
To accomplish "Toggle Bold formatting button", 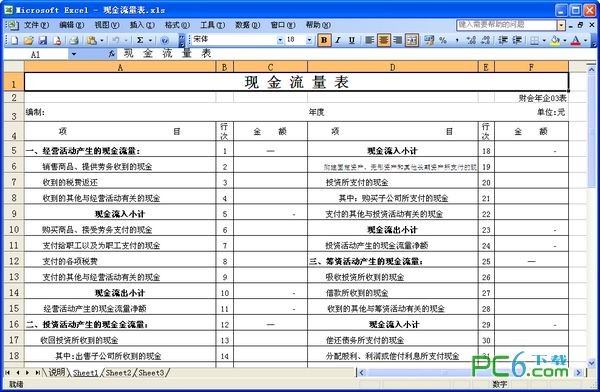I will click(324, 40).
